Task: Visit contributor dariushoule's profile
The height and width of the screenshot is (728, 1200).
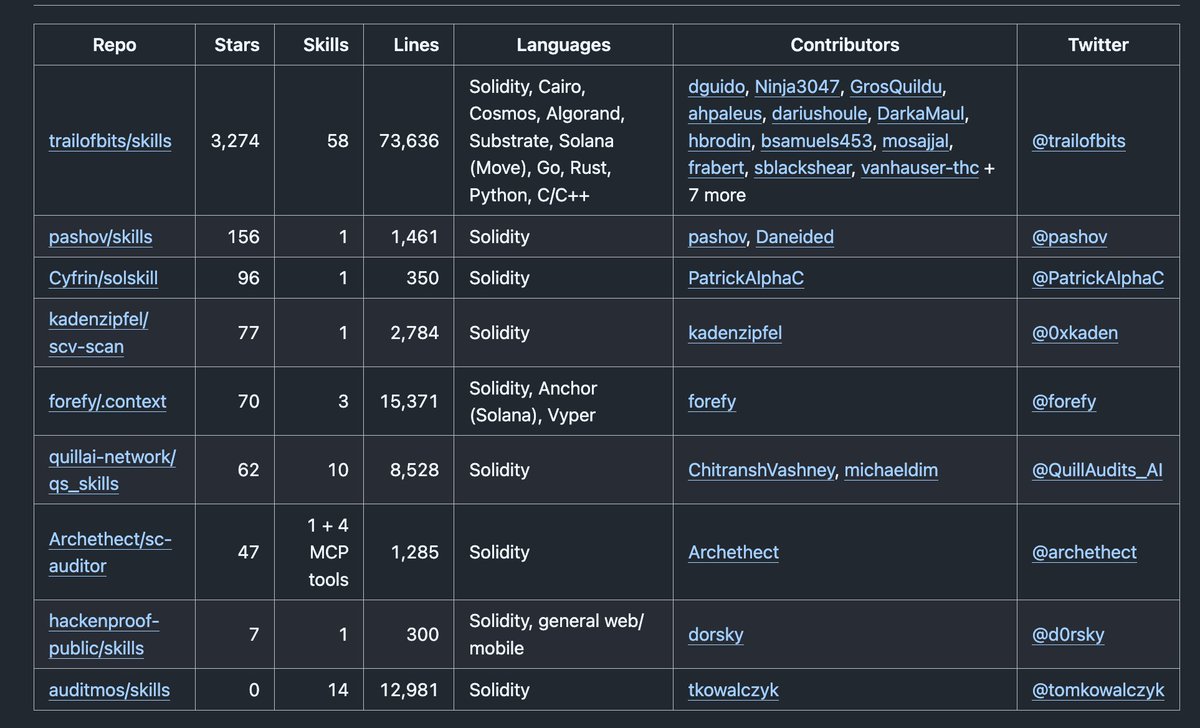Action: click(x=819, y=113)
